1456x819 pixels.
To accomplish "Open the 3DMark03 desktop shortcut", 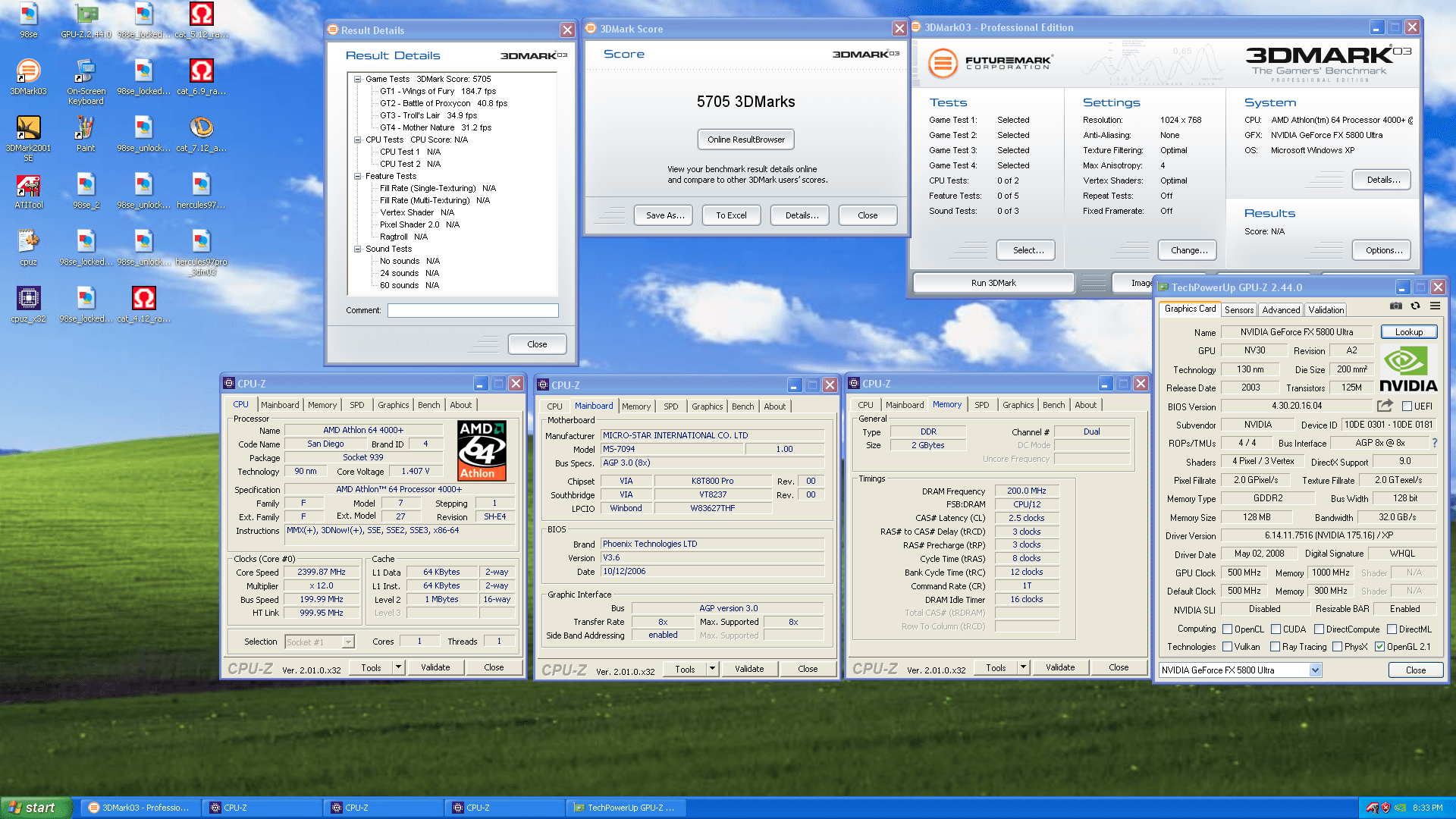I will (x=29, y=77).
